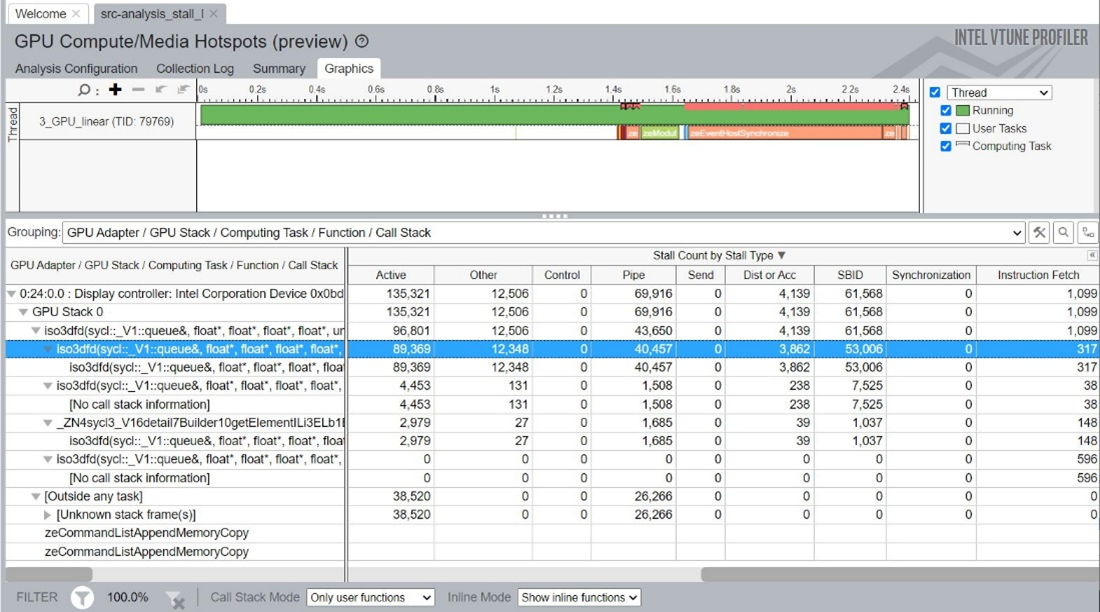Open the Call Stack Mode dropdown
The width and height of the screenshot is (1100, 612).
pos(370,597)
